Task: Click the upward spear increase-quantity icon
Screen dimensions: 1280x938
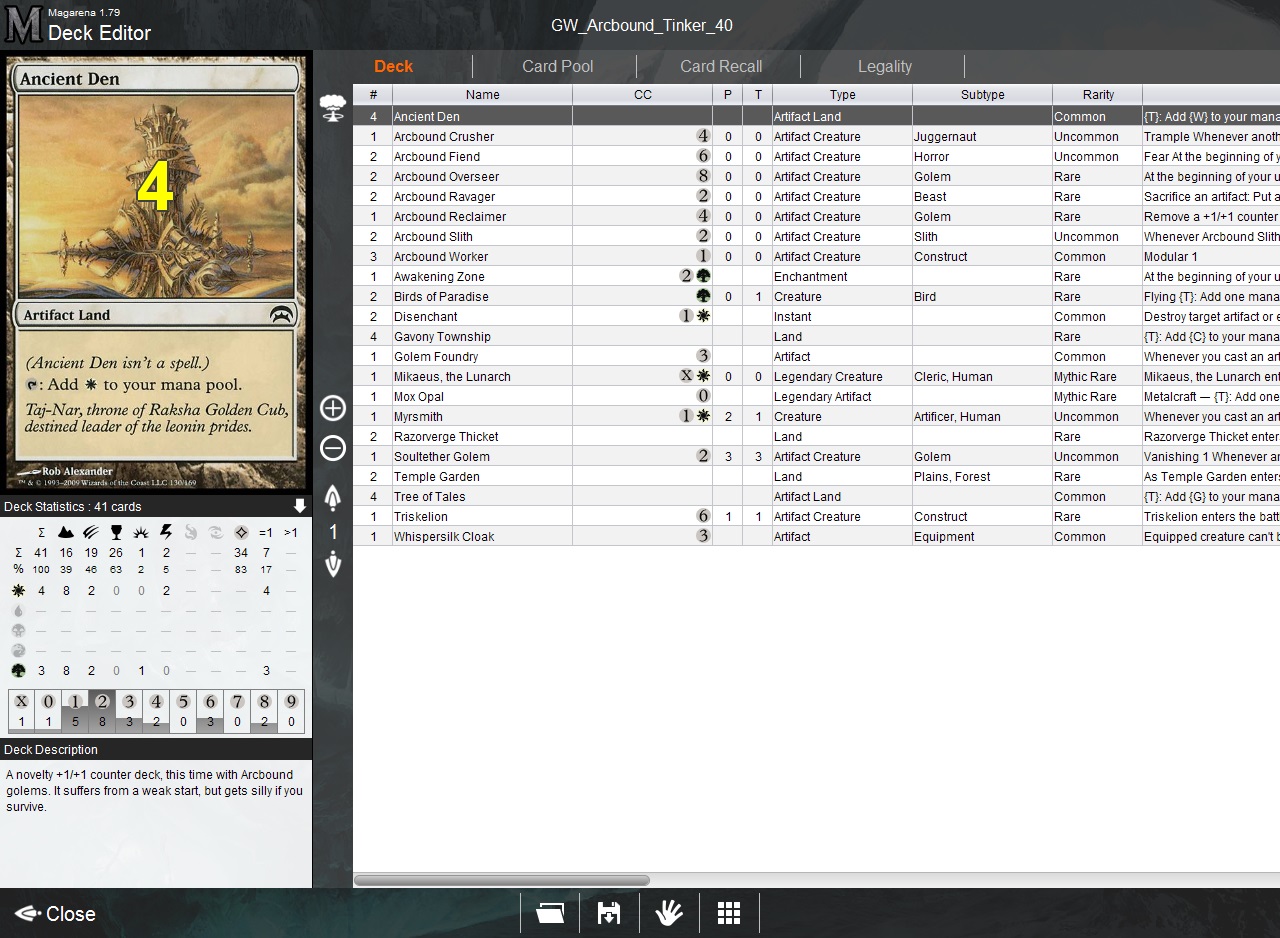Action: point(333,498)
